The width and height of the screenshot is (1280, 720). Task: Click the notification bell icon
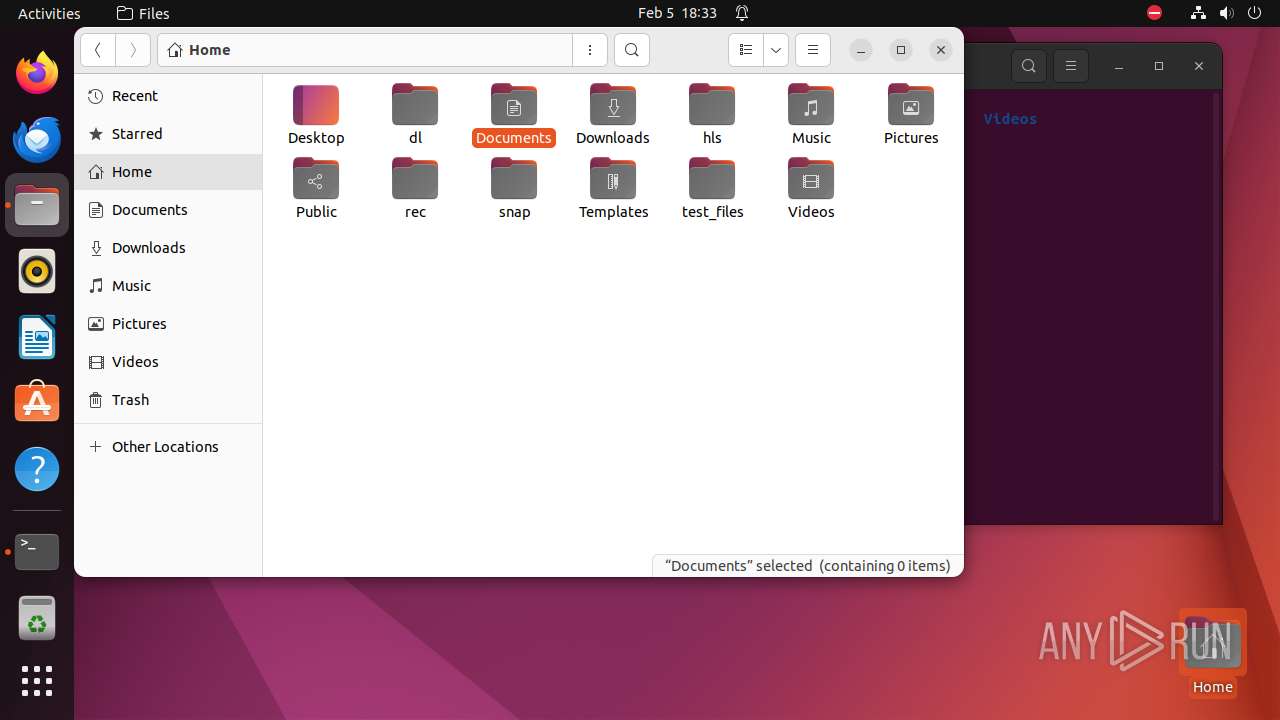[742, 13]
